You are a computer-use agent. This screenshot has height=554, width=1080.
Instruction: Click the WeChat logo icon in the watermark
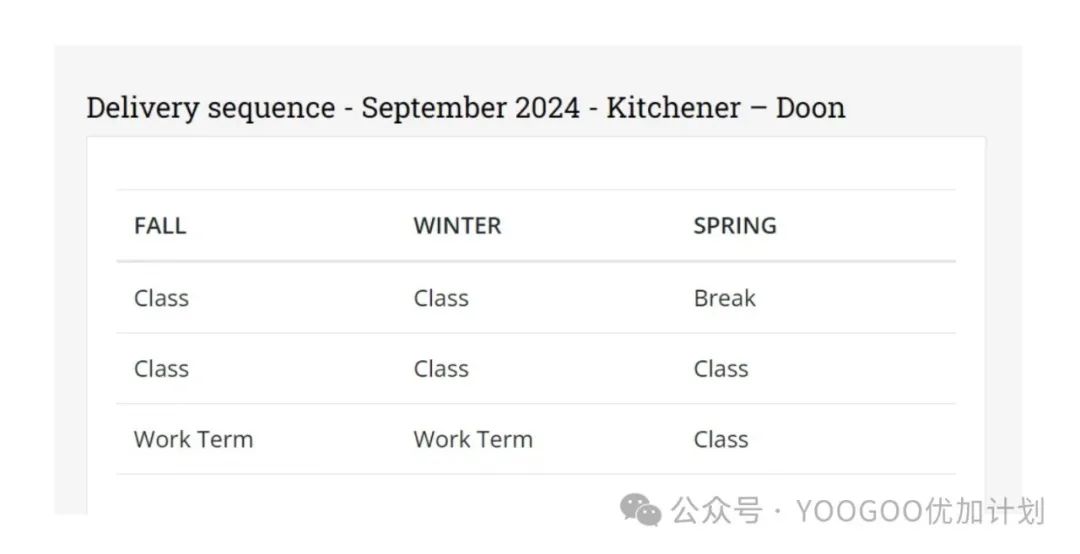click(641, 511)
